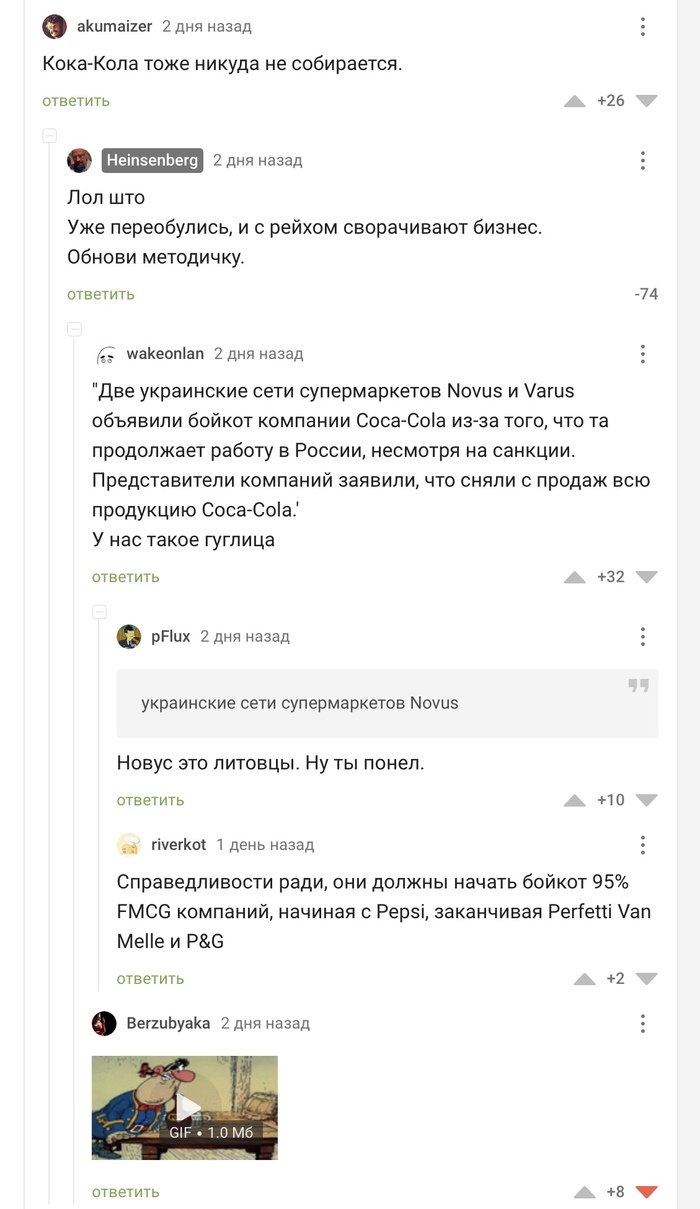Open options menu on Berzubyaka's comment
The image size is (700, 1209).
[x=643, y=1023]
